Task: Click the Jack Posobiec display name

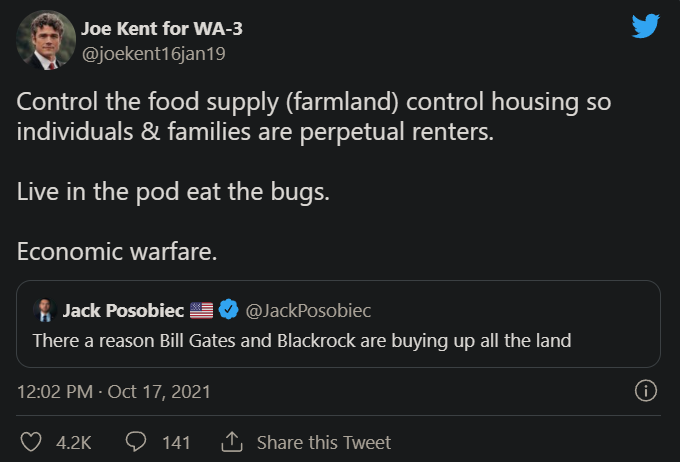Action: point(123,311)
